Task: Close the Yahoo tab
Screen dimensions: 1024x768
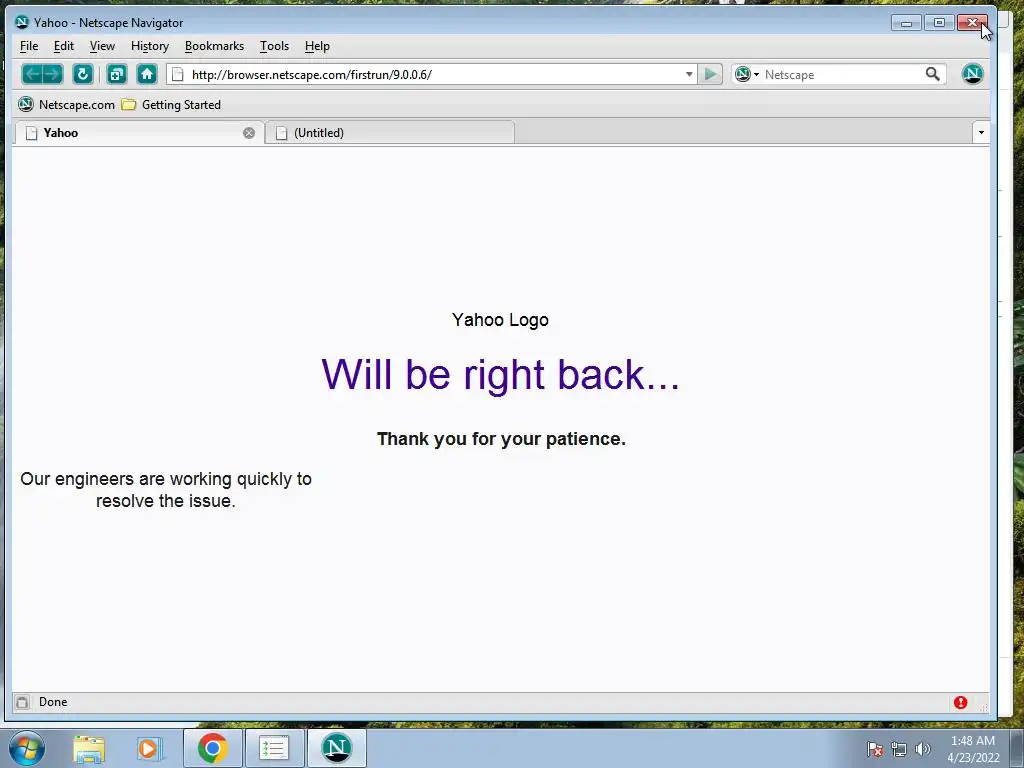Action: (249, 133)
